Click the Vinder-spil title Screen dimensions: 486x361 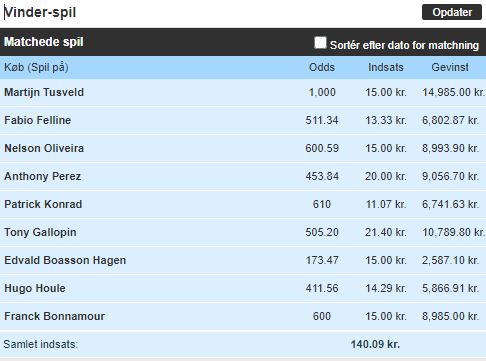pos(40,12)
